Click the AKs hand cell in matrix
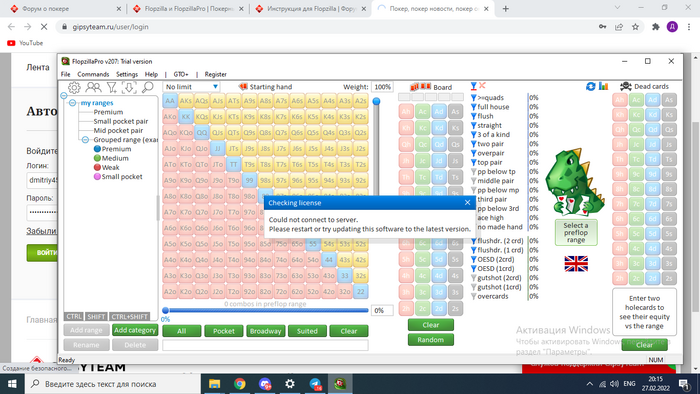 click(x=186, y=100)
